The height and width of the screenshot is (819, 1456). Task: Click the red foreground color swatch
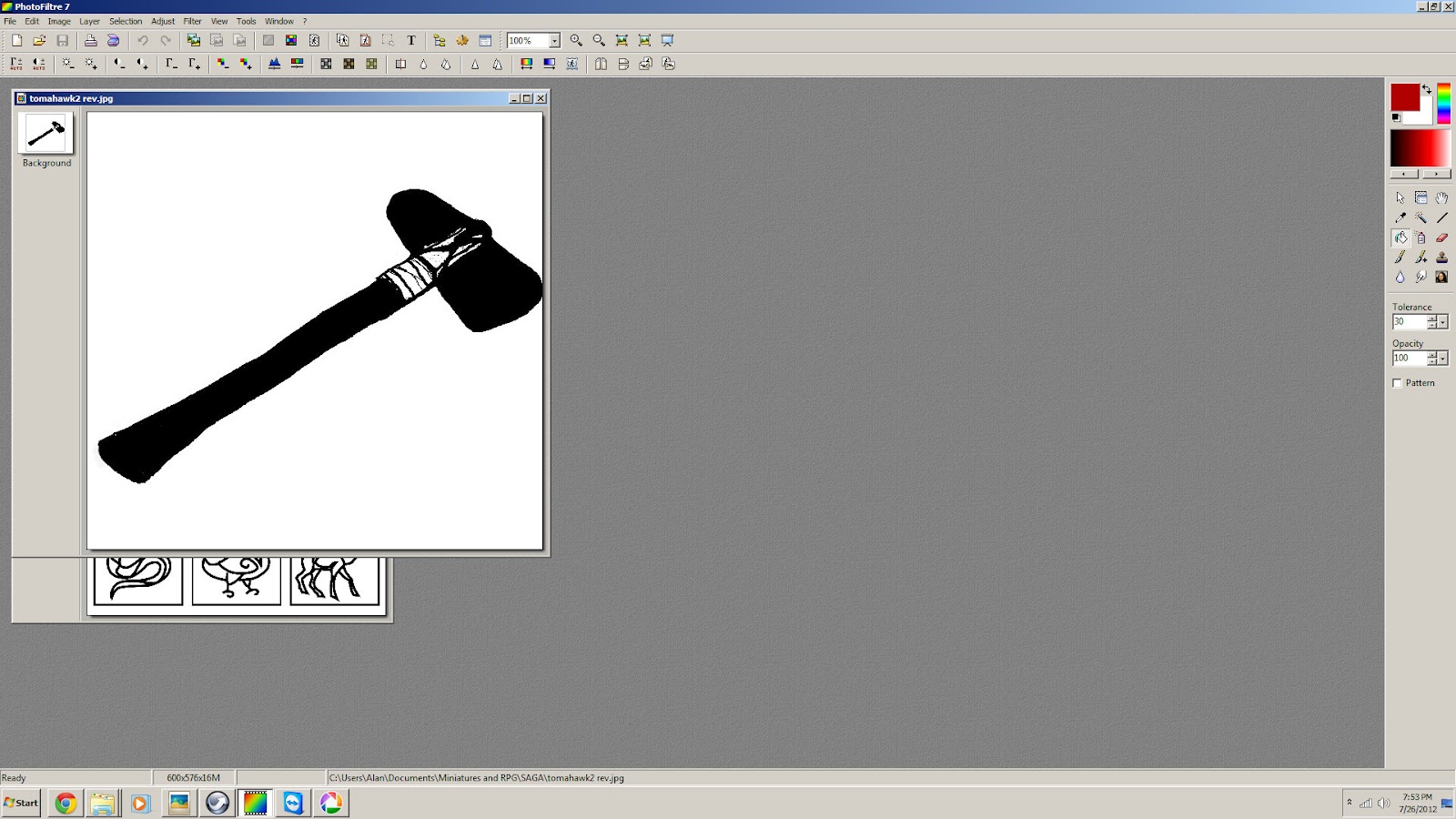(1404, 96)
